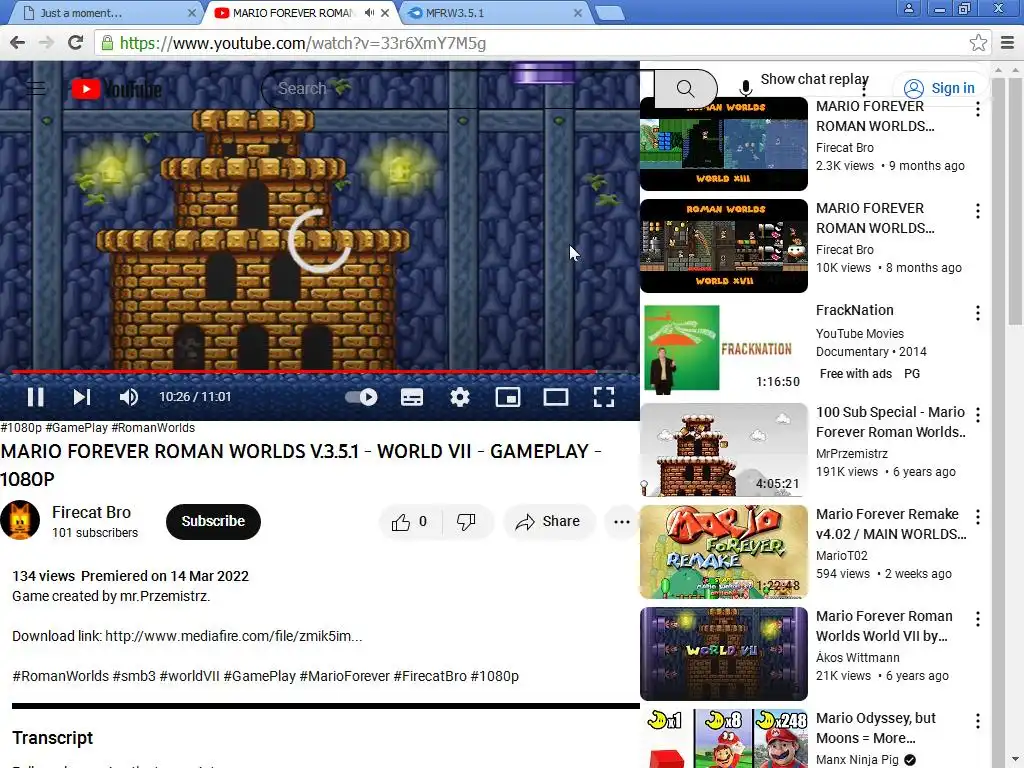Open the World XVII video thumbnail

[x=724, y=246]
